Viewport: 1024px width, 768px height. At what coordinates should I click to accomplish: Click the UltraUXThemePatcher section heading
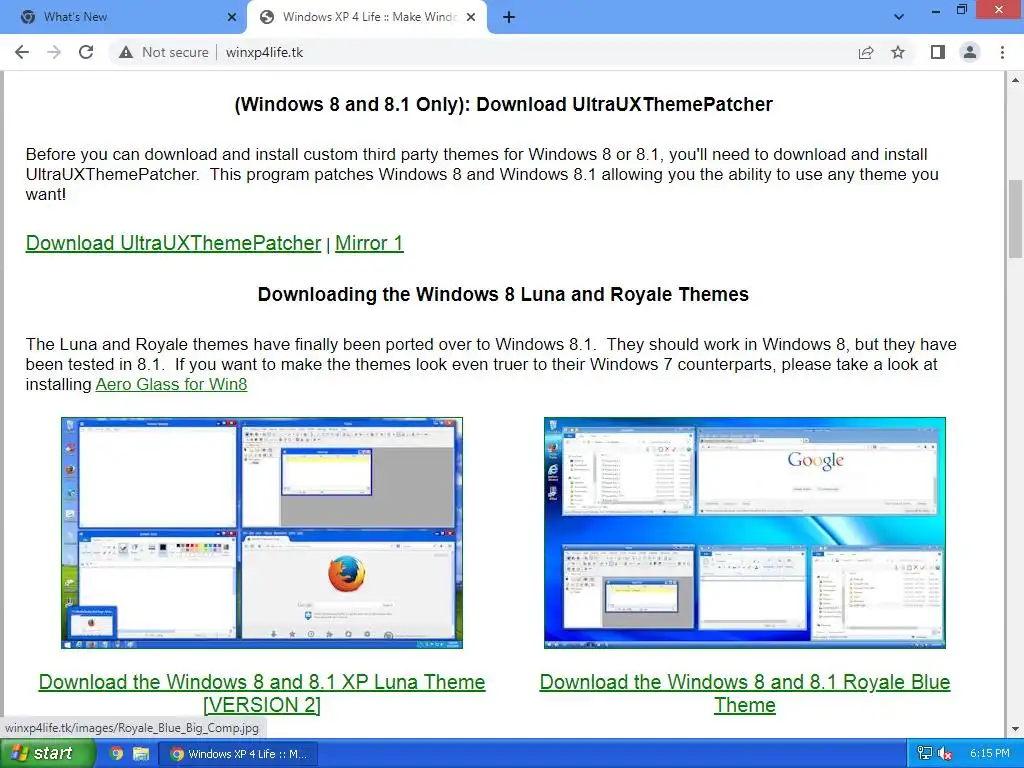(504, 104)
